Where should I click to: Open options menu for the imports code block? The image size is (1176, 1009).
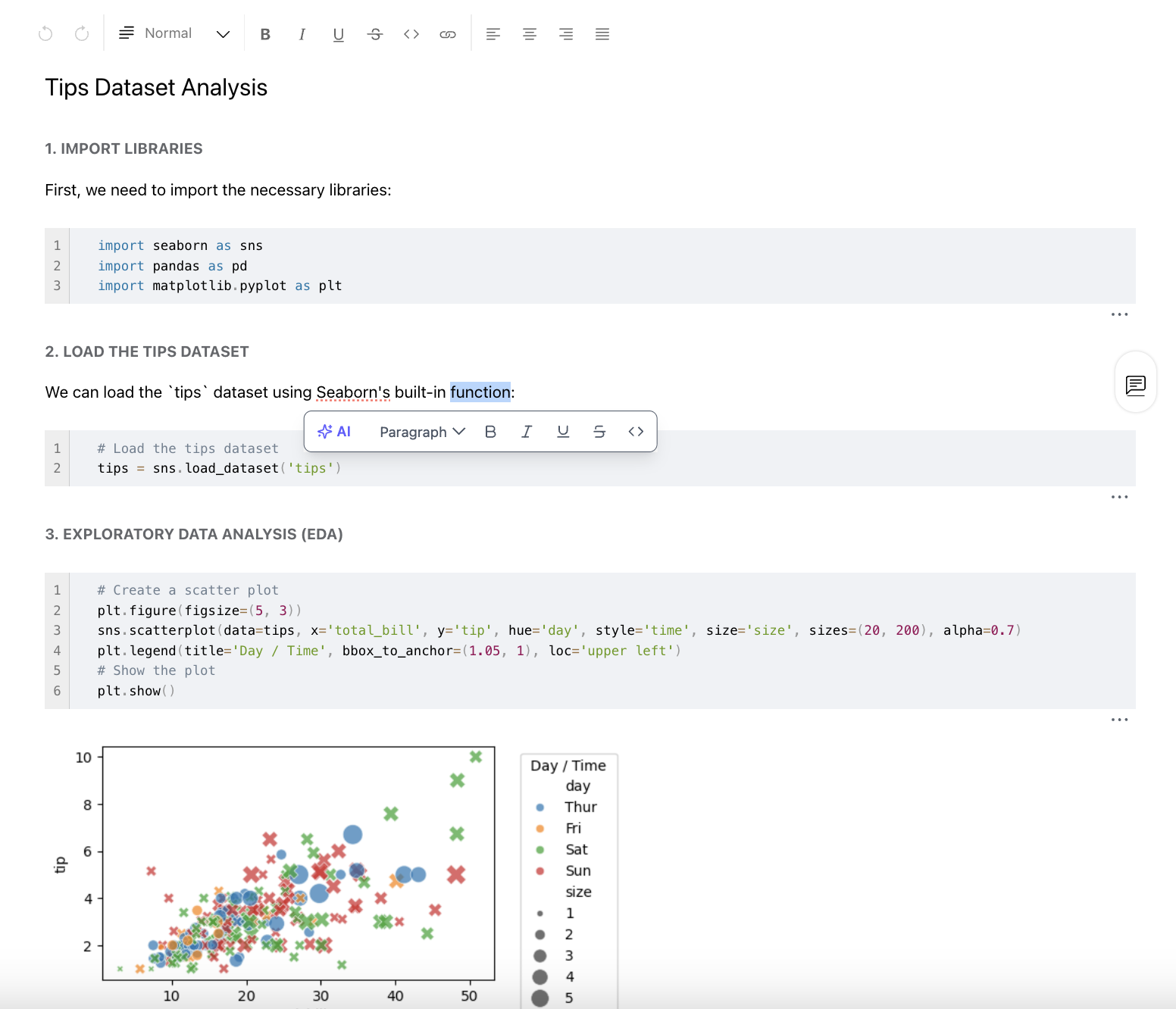coord(1119,314)
